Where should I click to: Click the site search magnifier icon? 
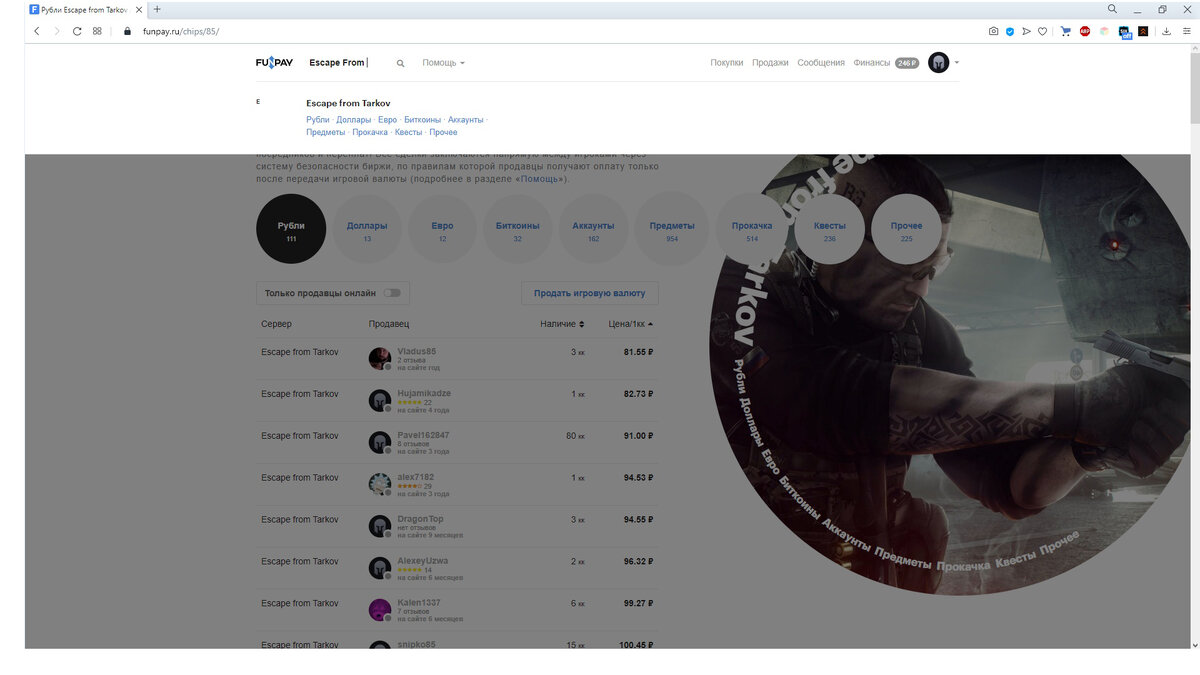(x=401, y=63)
